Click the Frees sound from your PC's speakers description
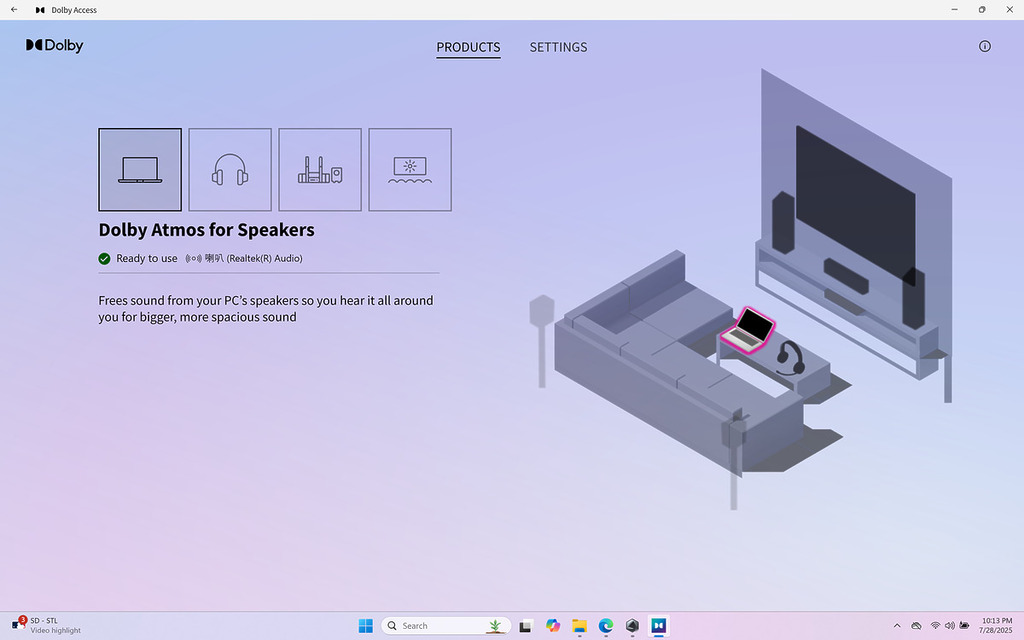Image resolution: width=1024 pixels, height=640 pixels. pos(266,309)
